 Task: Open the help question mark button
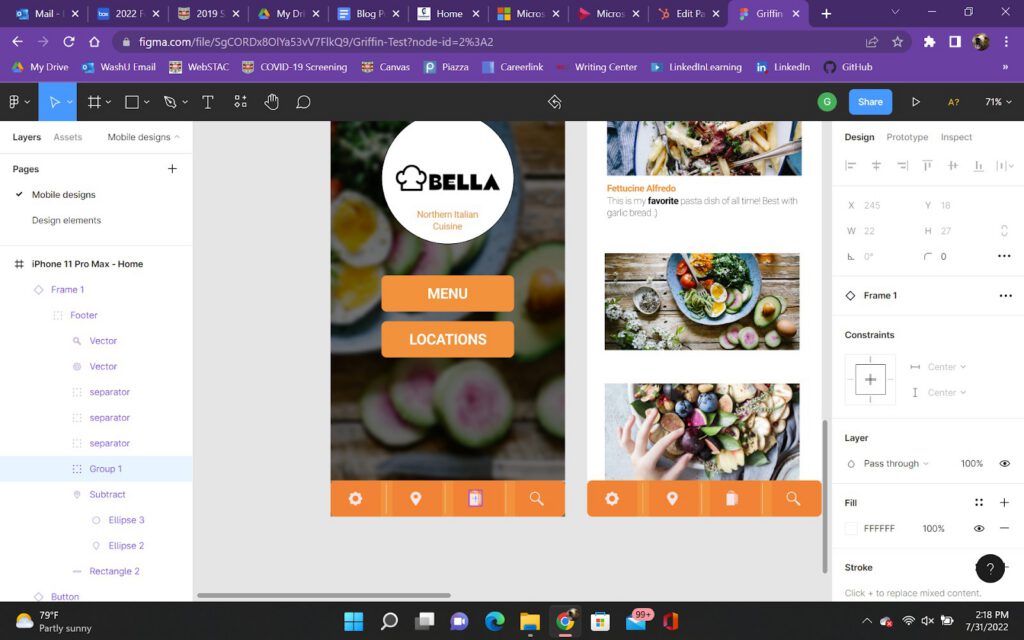click(989, 569)
